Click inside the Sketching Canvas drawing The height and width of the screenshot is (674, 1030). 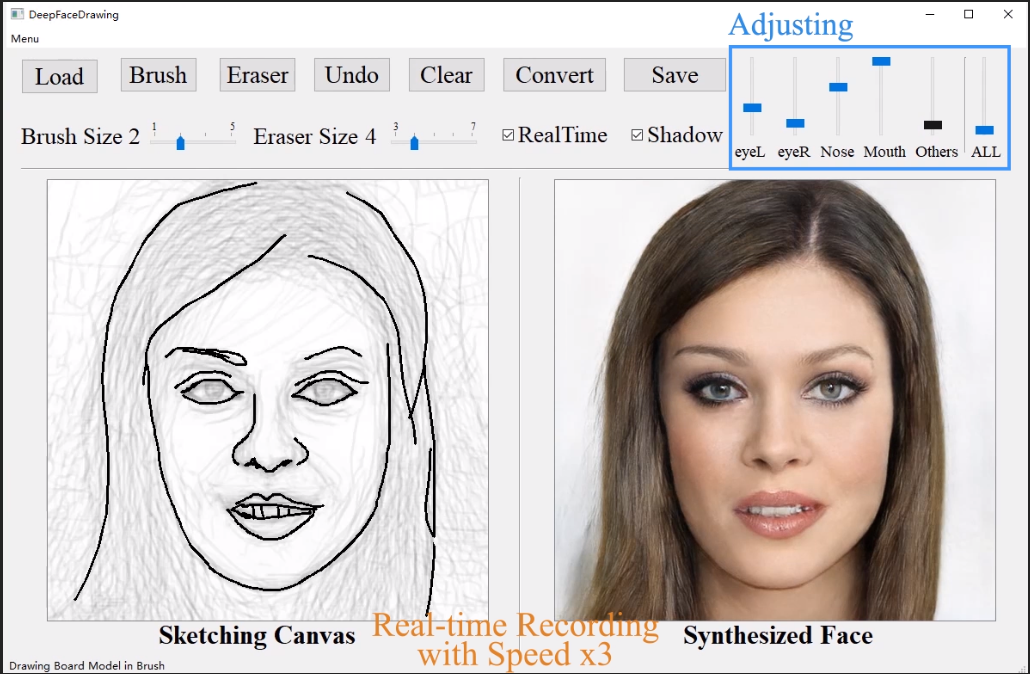(x=267, y=400)
